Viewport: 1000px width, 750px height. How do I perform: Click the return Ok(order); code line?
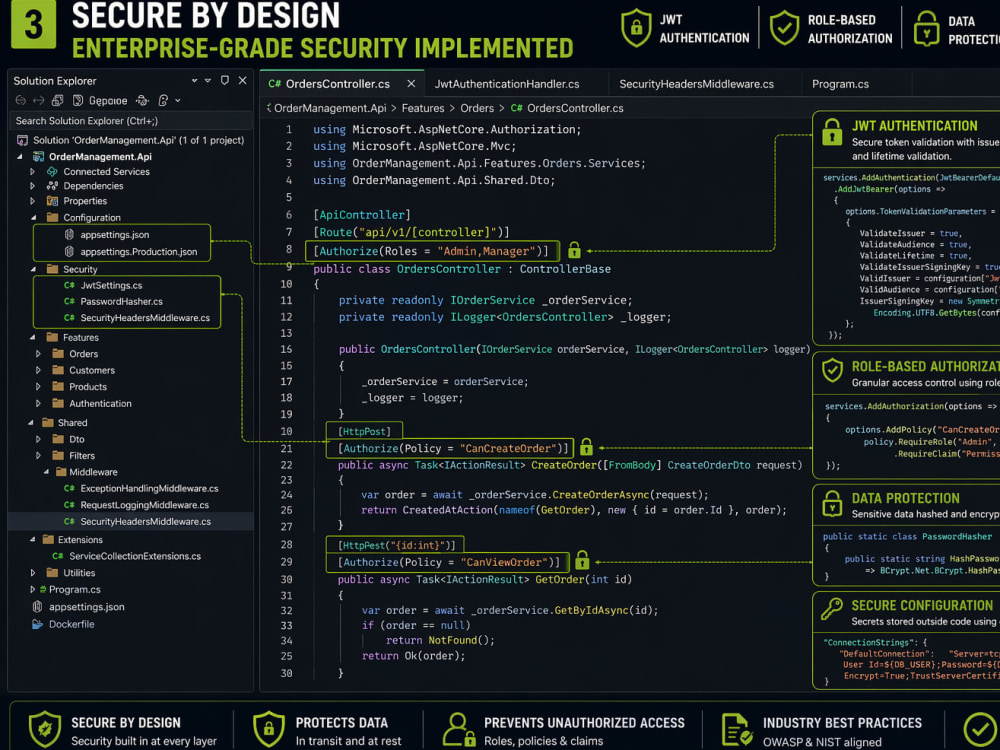(413, 656)
